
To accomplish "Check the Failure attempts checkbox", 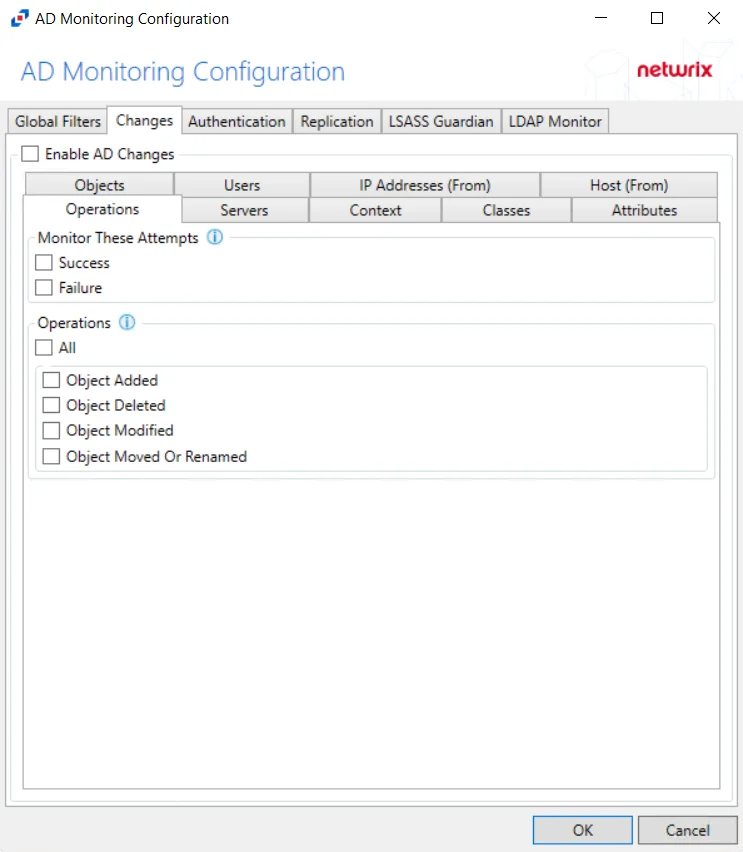I will pyautogui.click(x=43, y=287).
